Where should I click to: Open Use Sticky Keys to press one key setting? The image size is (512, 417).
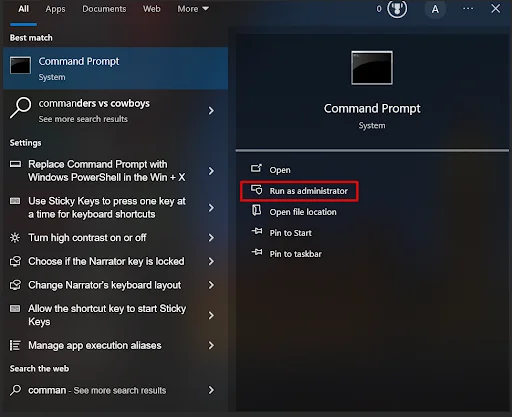click(116, 208)
